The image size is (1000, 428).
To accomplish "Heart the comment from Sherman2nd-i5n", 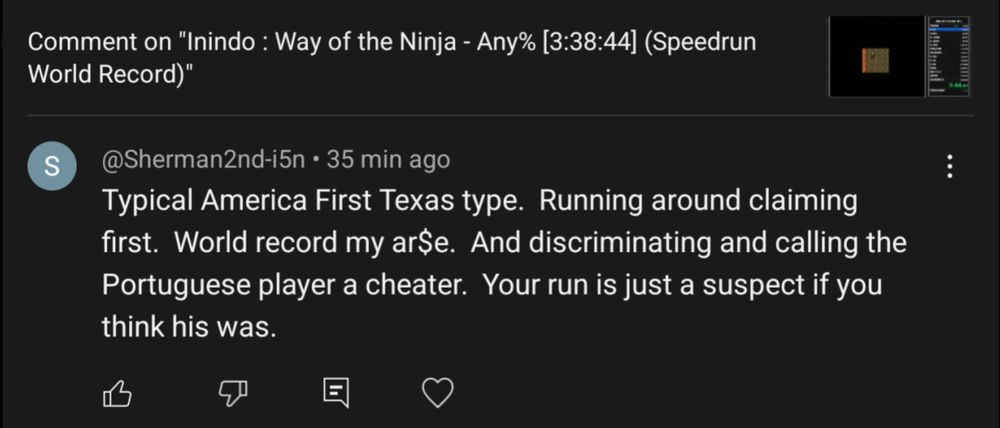I will 438,393.
